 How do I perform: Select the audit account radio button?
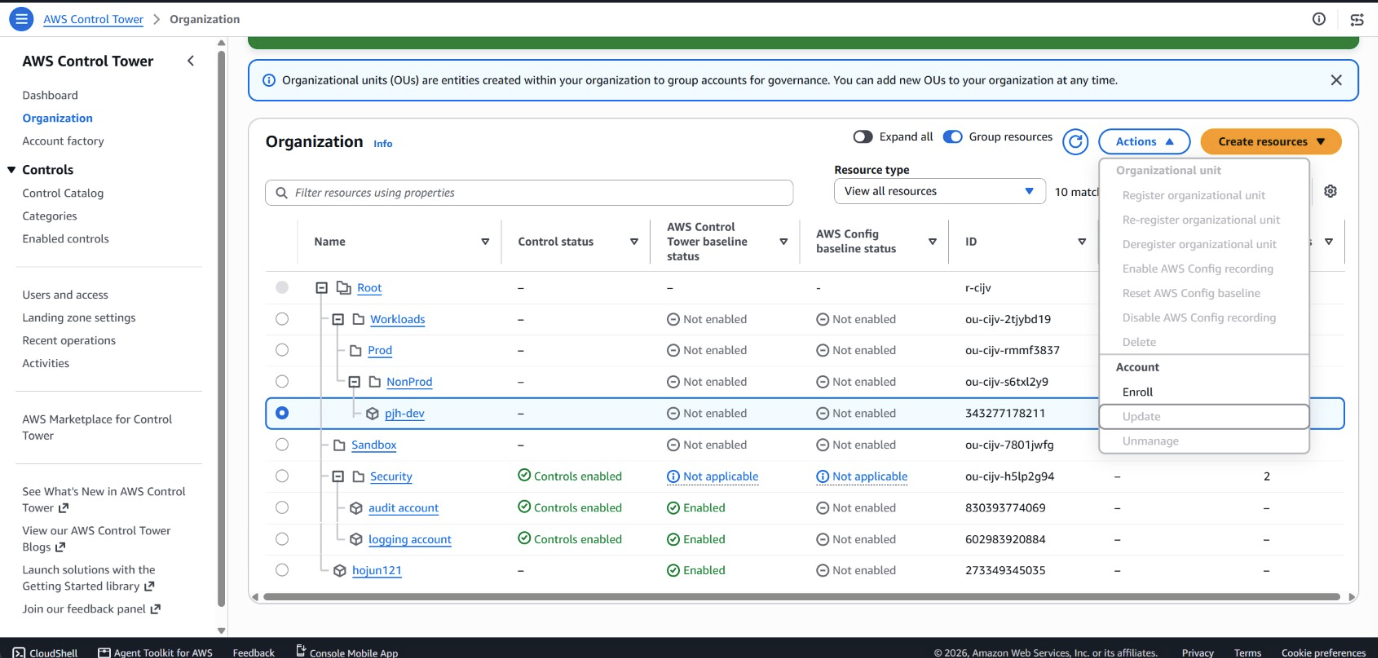(x=282, y=508)
